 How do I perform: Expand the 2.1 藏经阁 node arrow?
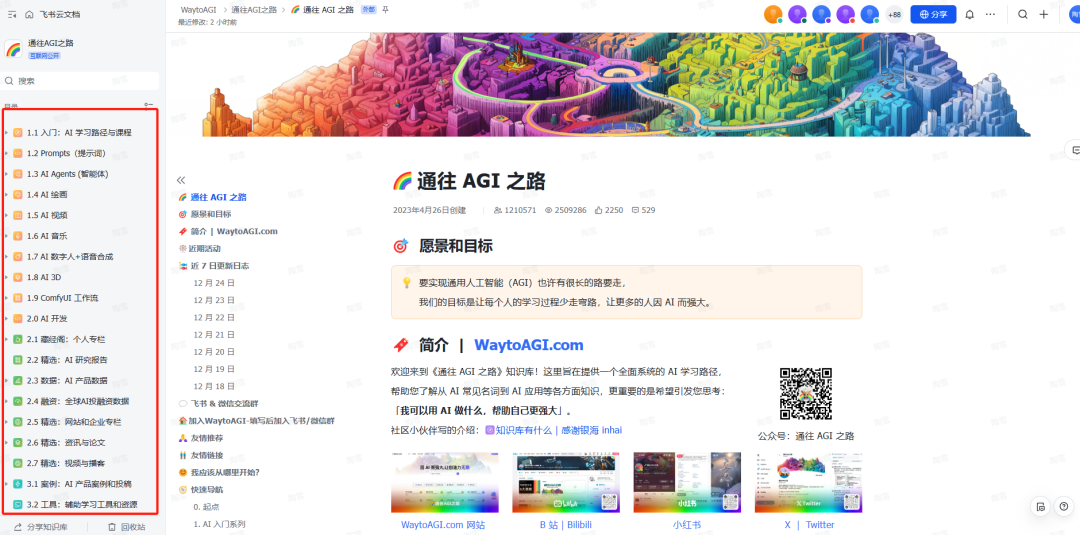pyautogui.click(x=7, y=339)
